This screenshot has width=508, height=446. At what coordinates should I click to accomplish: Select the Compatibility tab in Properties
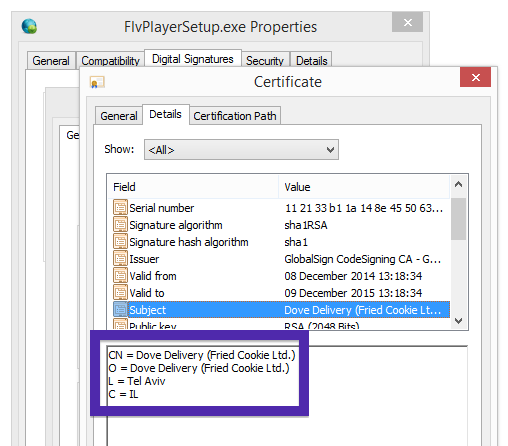(x=110, y=61)
